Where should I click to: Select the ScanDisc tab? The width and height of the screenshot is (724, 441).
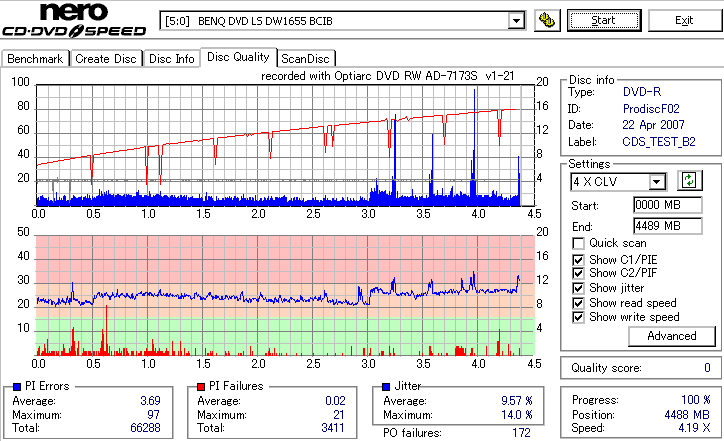[305, 59]
